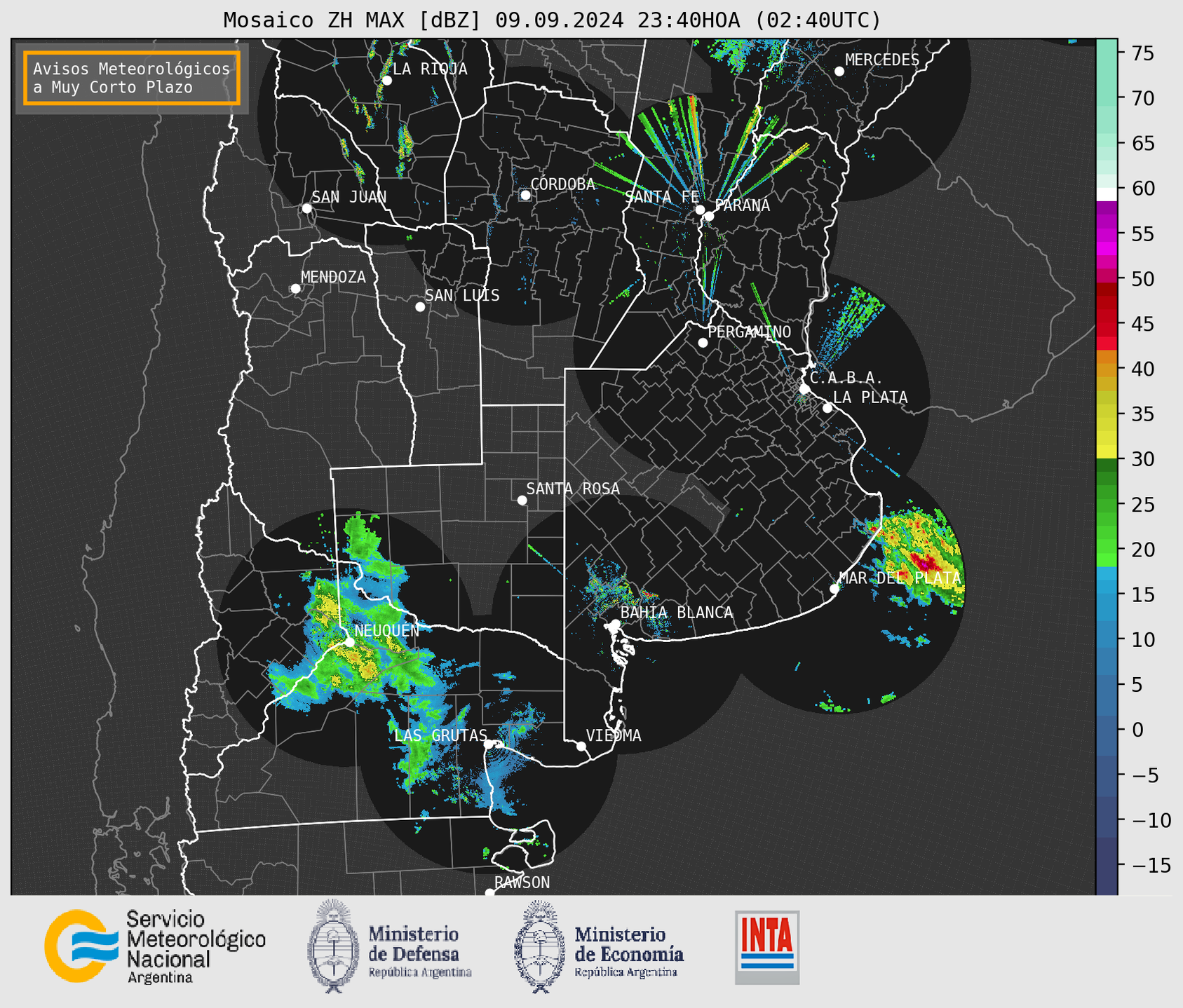Click the BAHIA BLANCA map label
This screenshot has width=1183, height=1008.
point(677,613)
